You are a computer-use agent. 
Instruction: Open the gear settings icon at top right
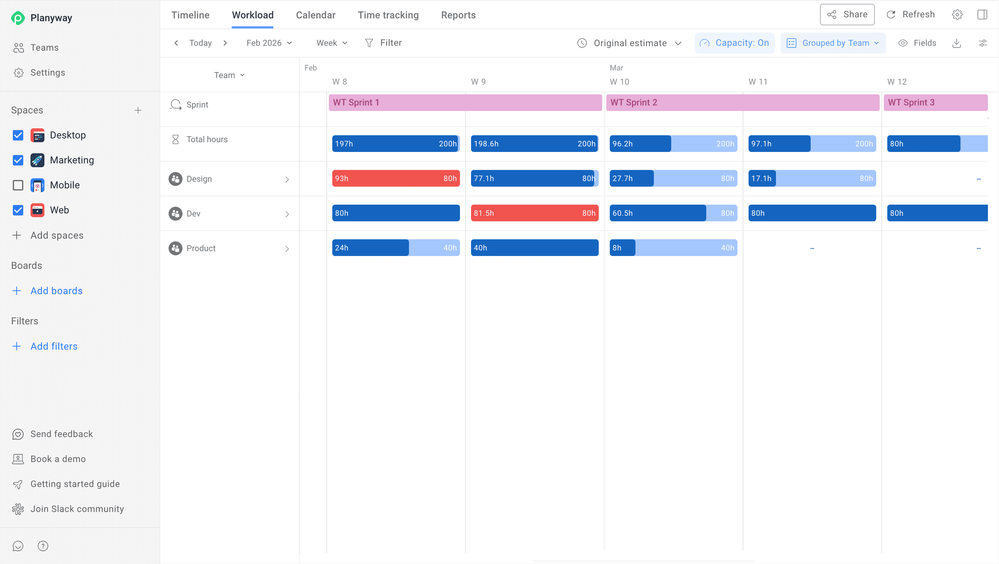[x=957, y=15]
